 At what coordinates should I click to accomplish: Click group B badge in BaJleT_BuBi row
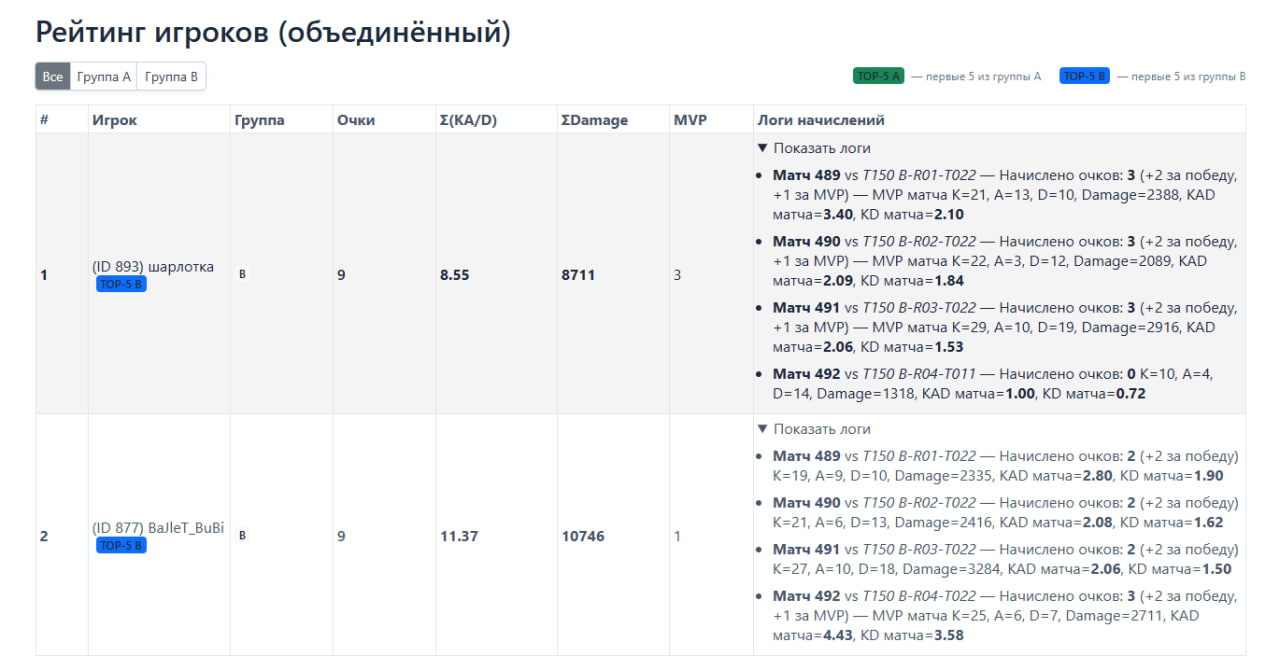tap(242, 536)
